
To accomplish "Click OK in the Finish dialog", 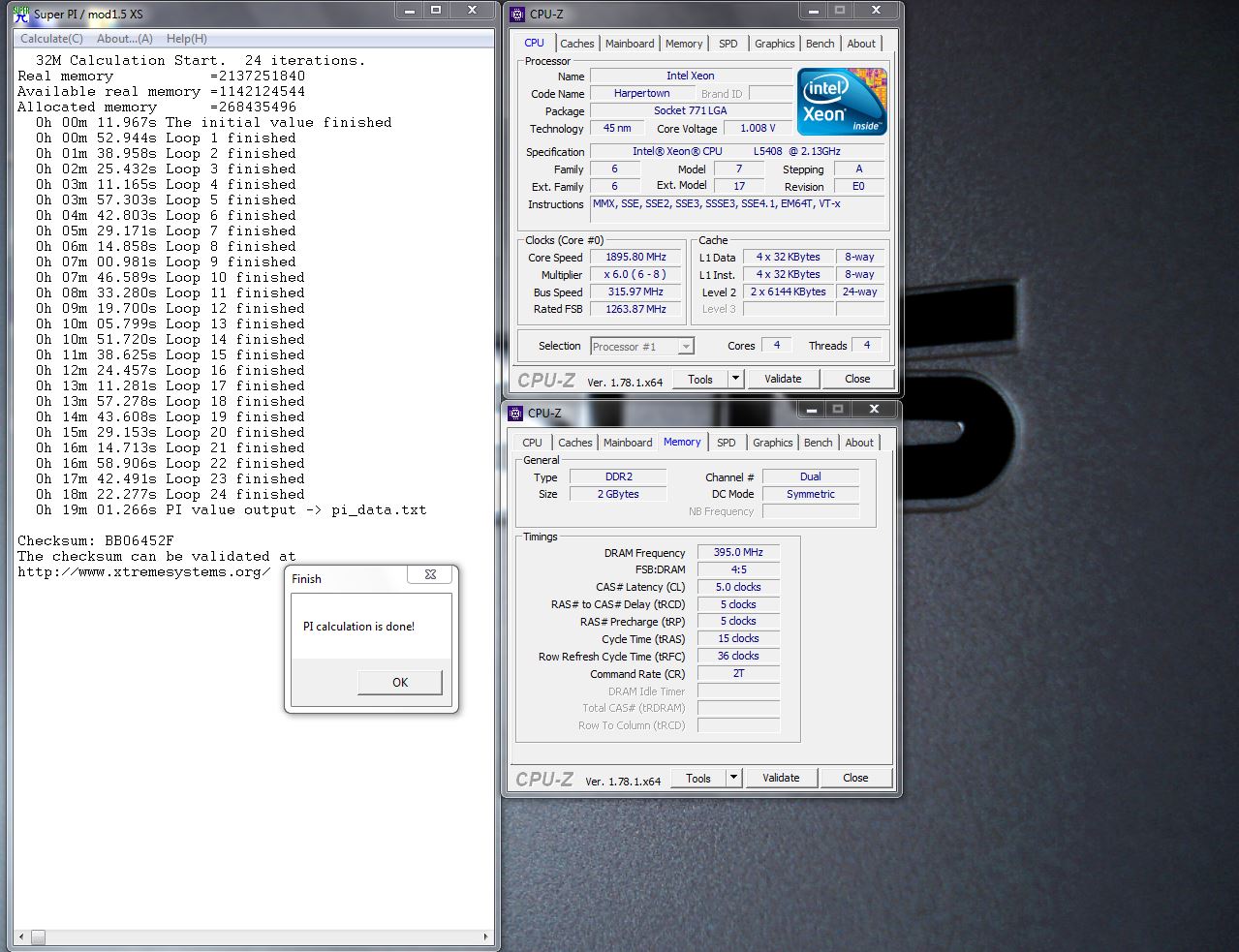I will [x=400, y=682].
